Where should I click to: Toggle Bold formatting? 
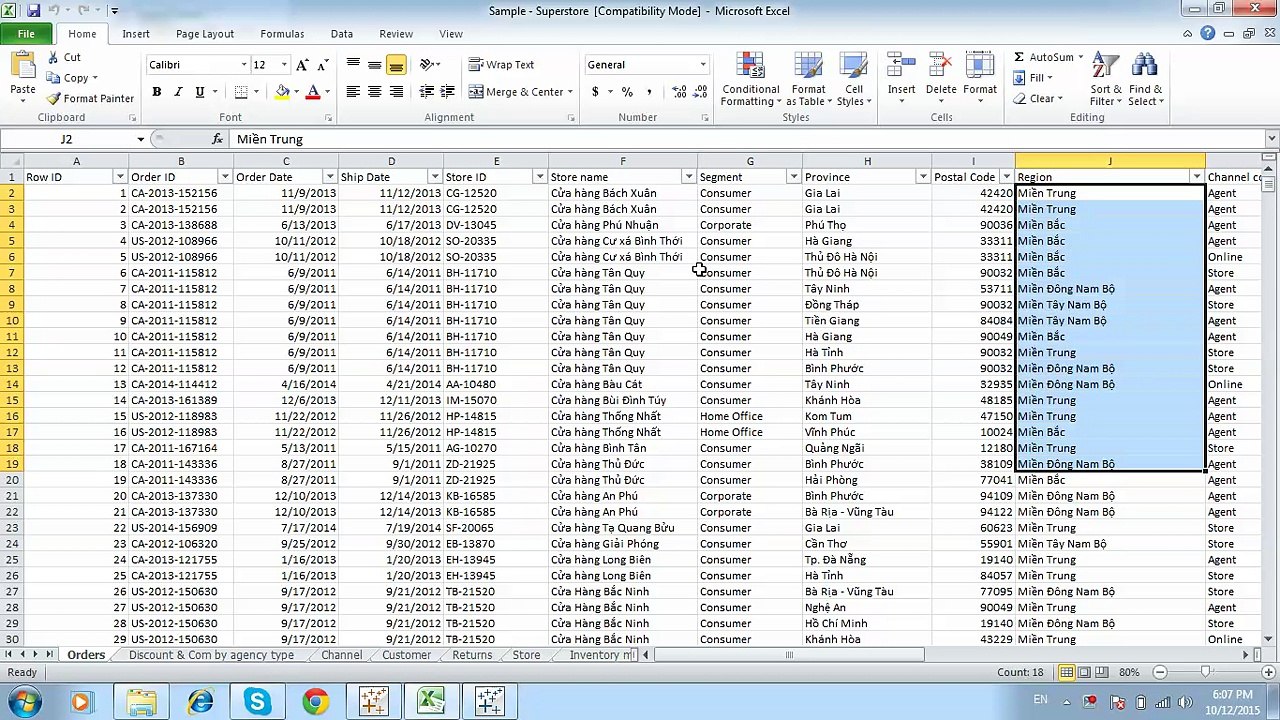coord(156,92)
